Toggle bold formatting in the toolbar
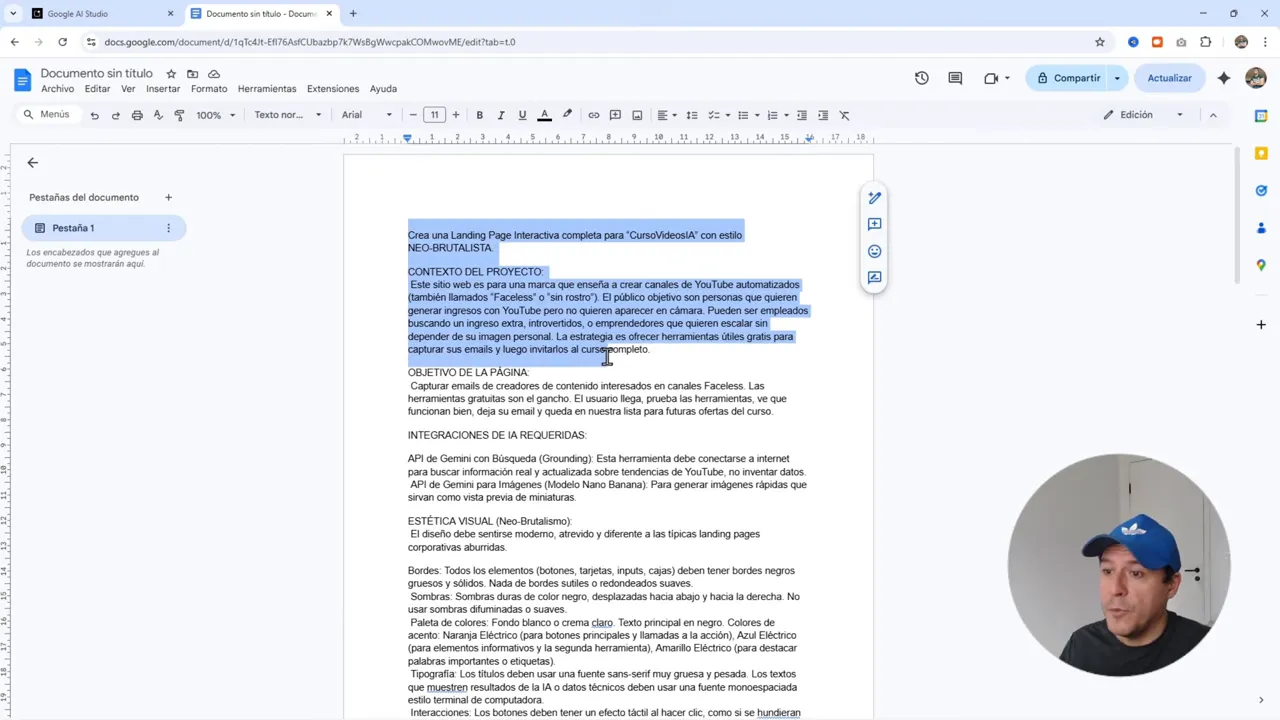This screenshot has height=720, width=1280. pyautogui.click(x=479, y=114)
